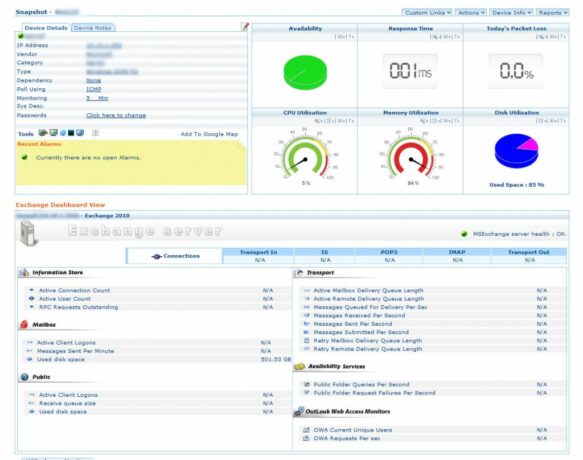
Task: Click the OutLook Web Access Monitors icon
Action: coord(299,411)
